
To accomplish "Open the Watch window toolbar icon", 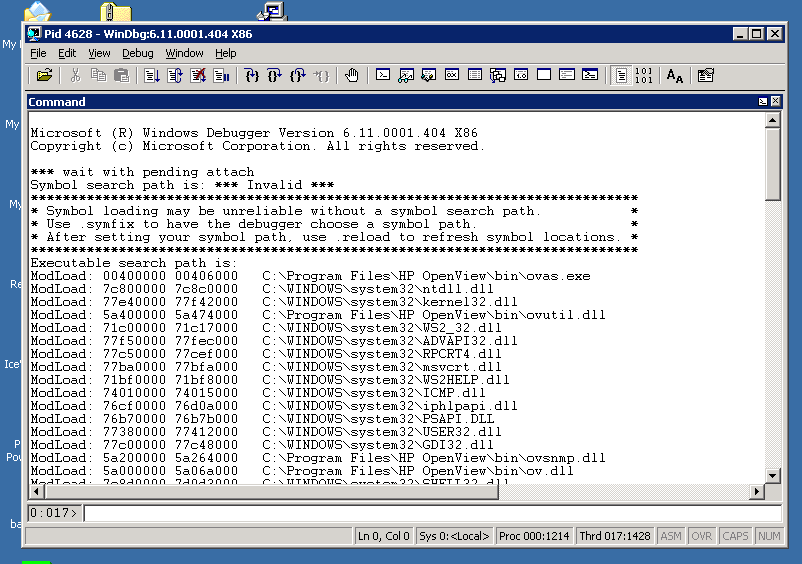I will coord(406,75).
